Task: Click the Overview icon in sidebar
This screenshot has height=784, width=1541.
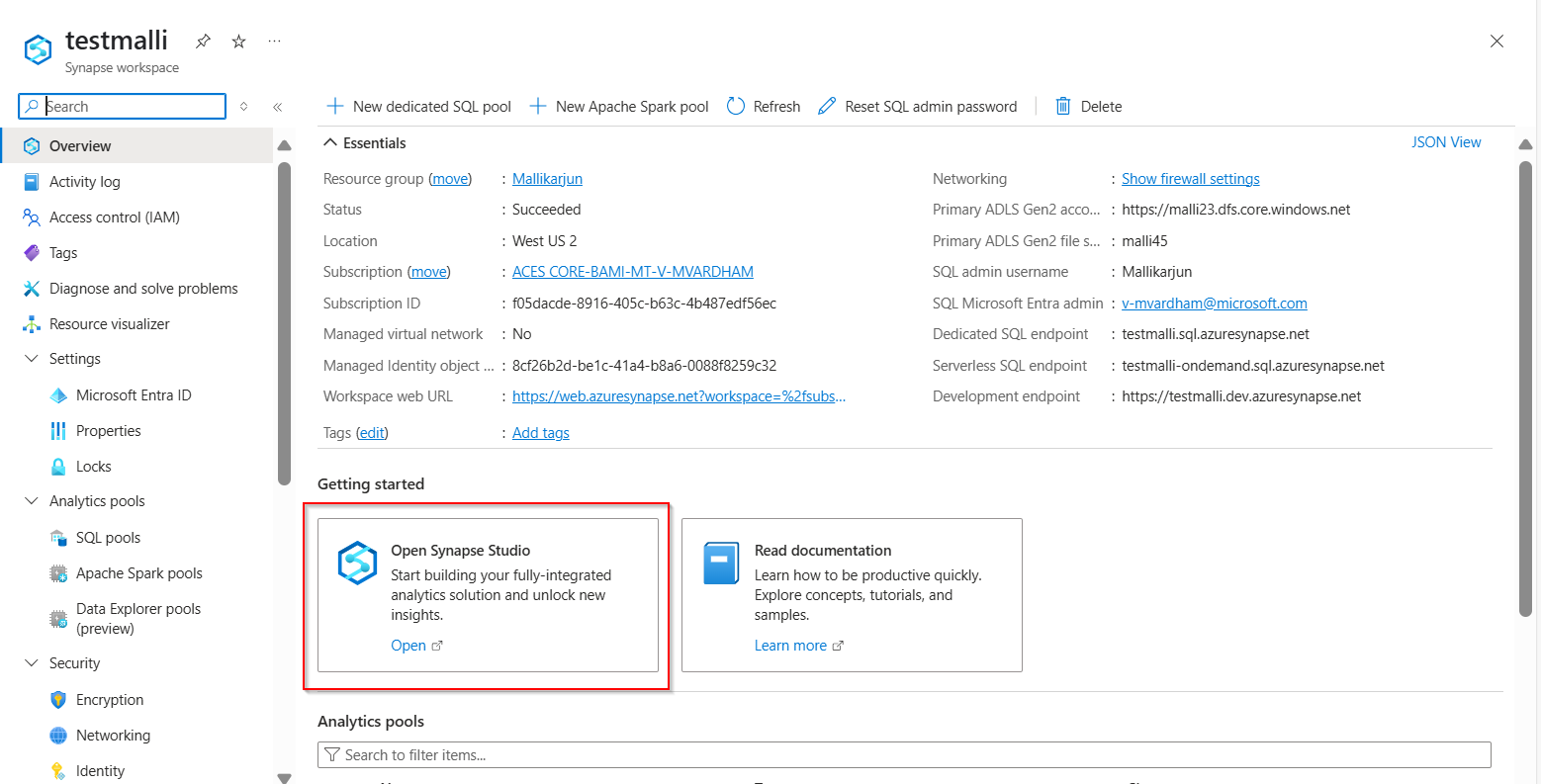Action: (32, 146)
